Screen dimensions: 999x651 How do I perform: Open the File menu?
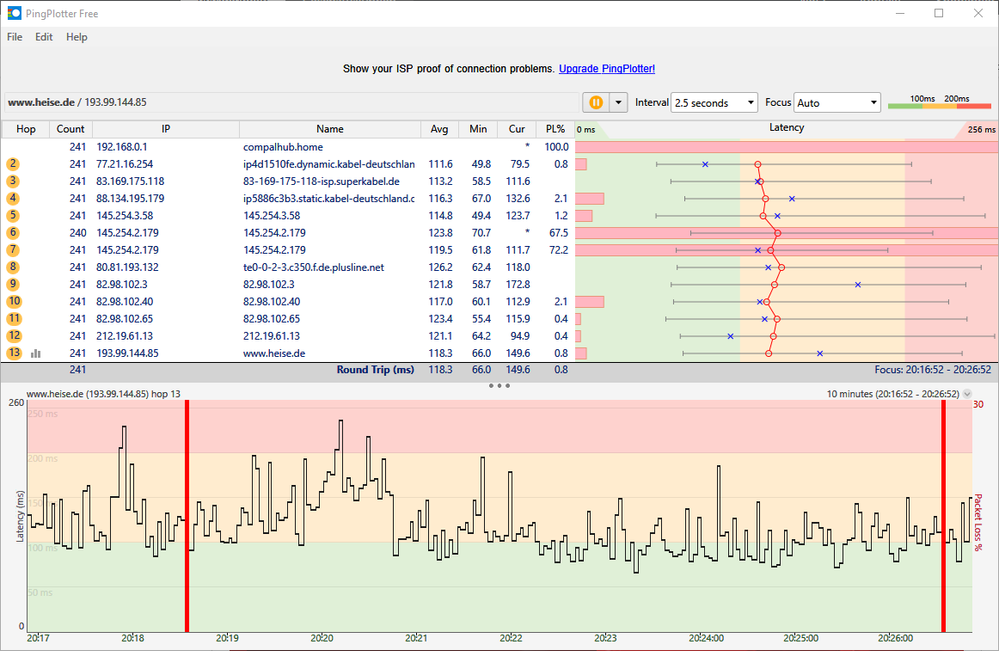click(x=15, y=37)
